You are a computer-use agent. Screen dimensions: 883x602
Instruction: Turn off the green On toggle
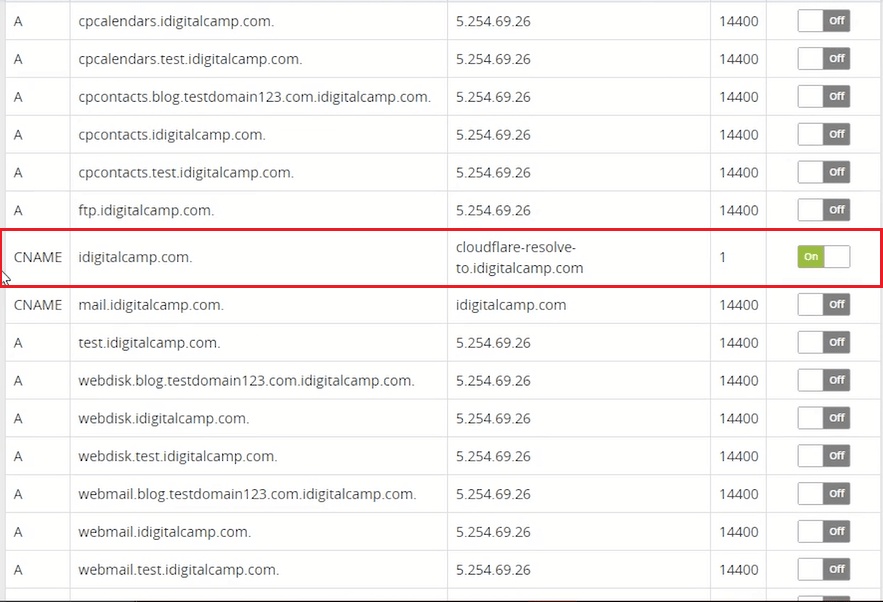click(x=823, y=257)
